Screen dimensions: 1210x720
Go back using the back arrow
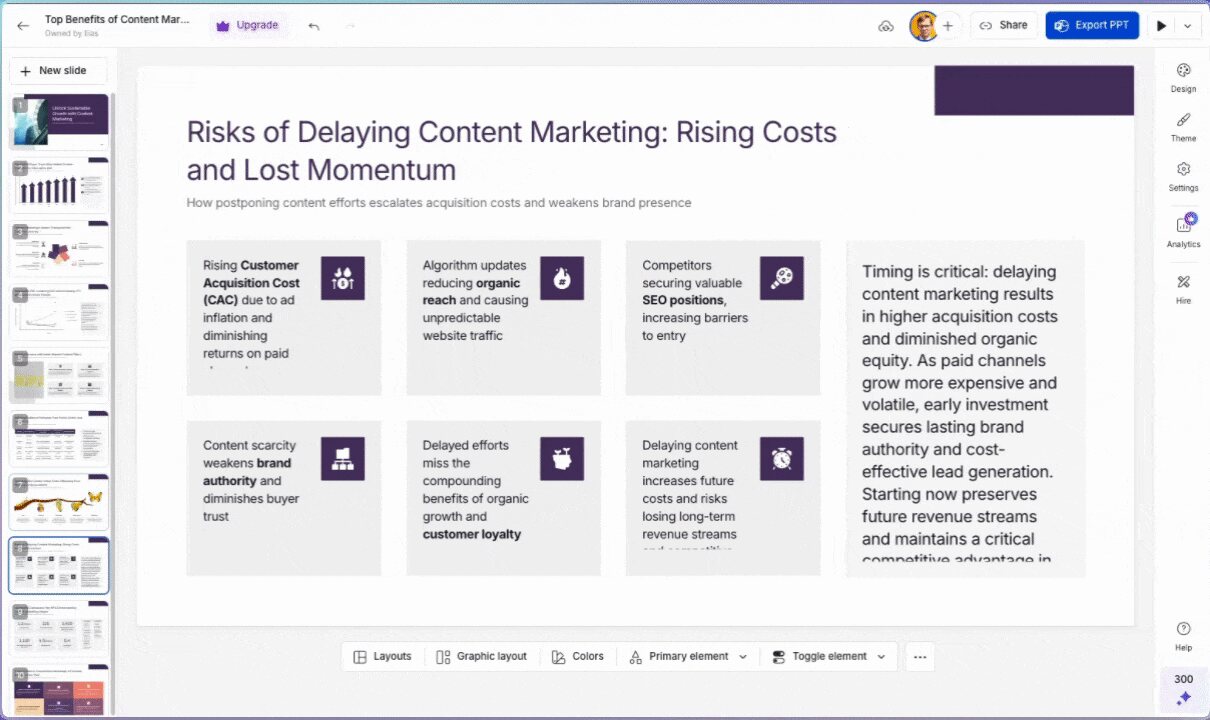(x=23, y=25)
